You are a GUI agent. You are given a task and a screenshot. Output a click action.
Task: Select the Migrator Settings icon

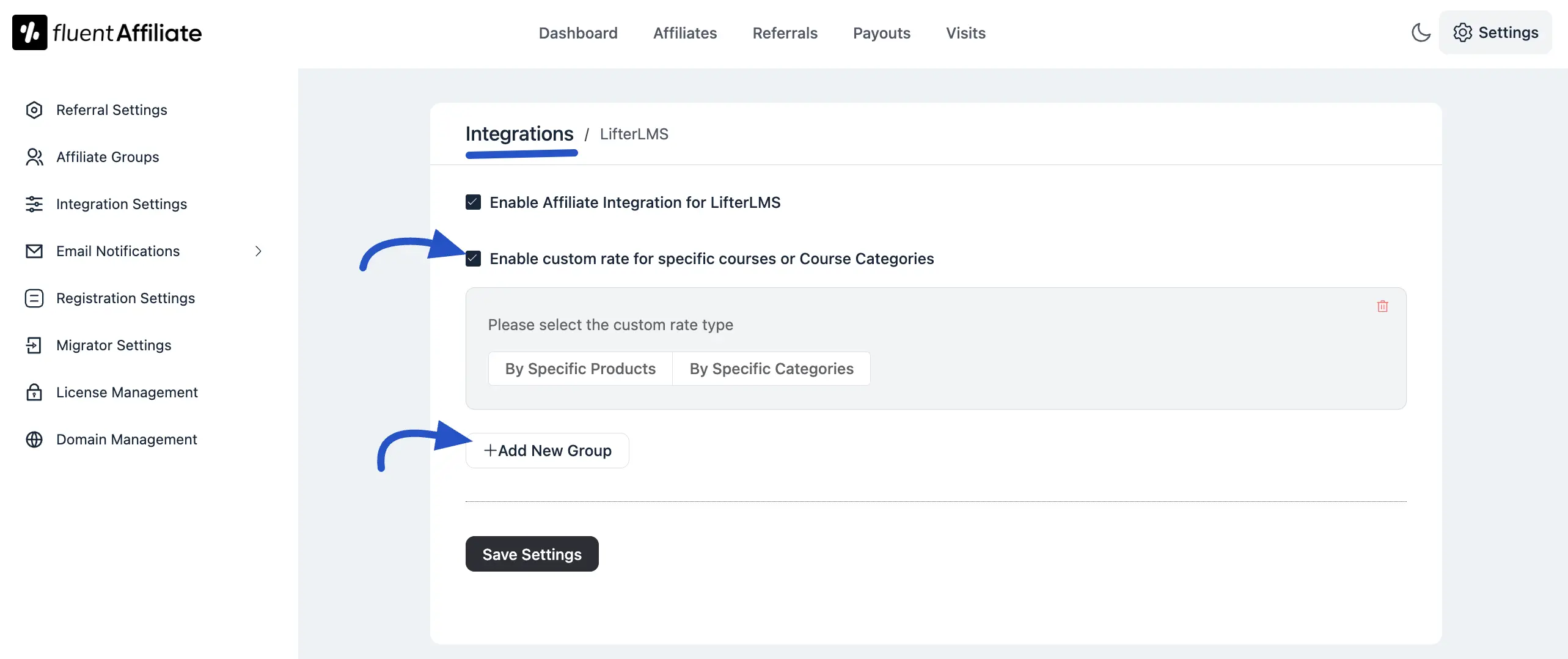pyautogui.click(x=34, y=345)
